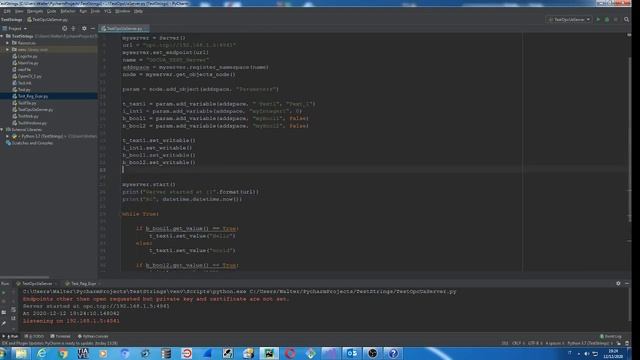The image size is (640, 360).
Task: Open Outlook from the taskbar
Action: 351,353
